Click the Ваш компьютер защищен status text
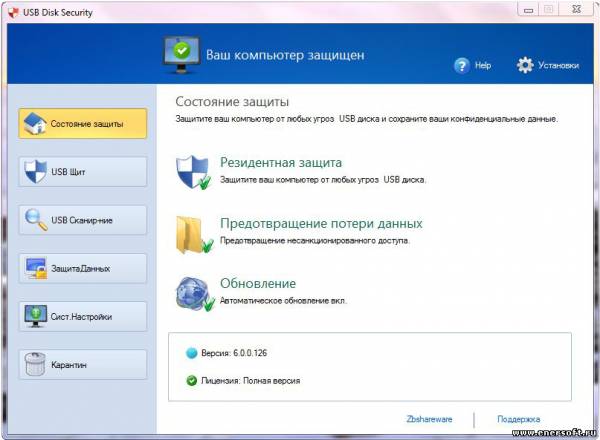Viewport: 600px width, 440px height. 285,55
